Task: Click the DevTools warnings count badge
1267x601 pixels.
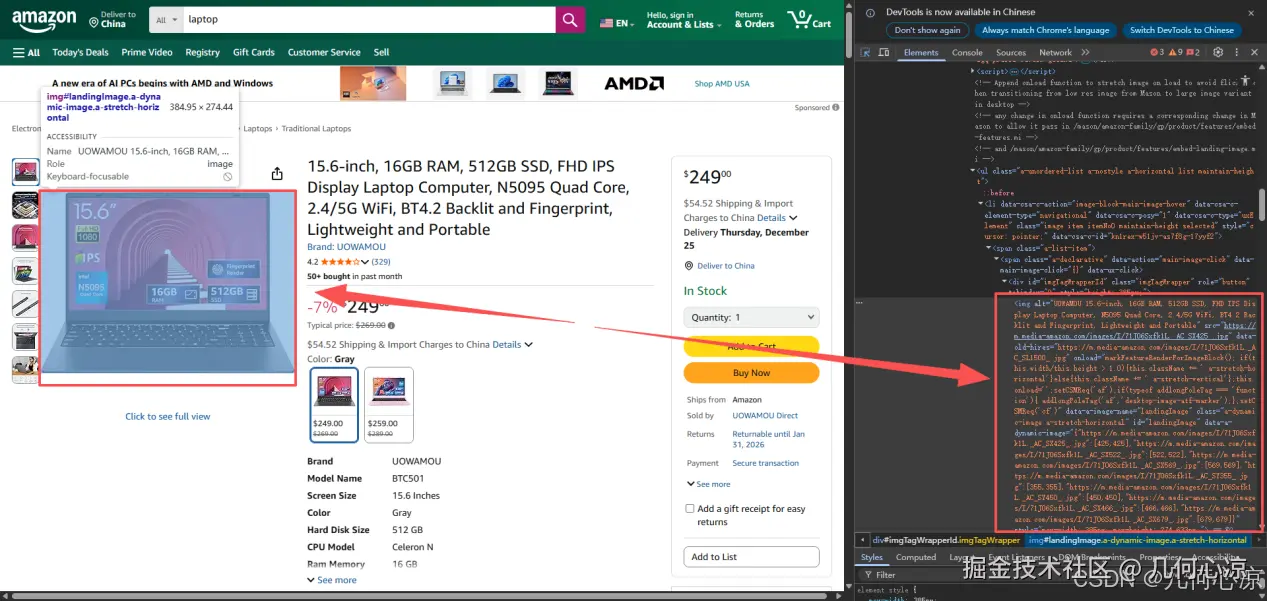Action: 1176,52
